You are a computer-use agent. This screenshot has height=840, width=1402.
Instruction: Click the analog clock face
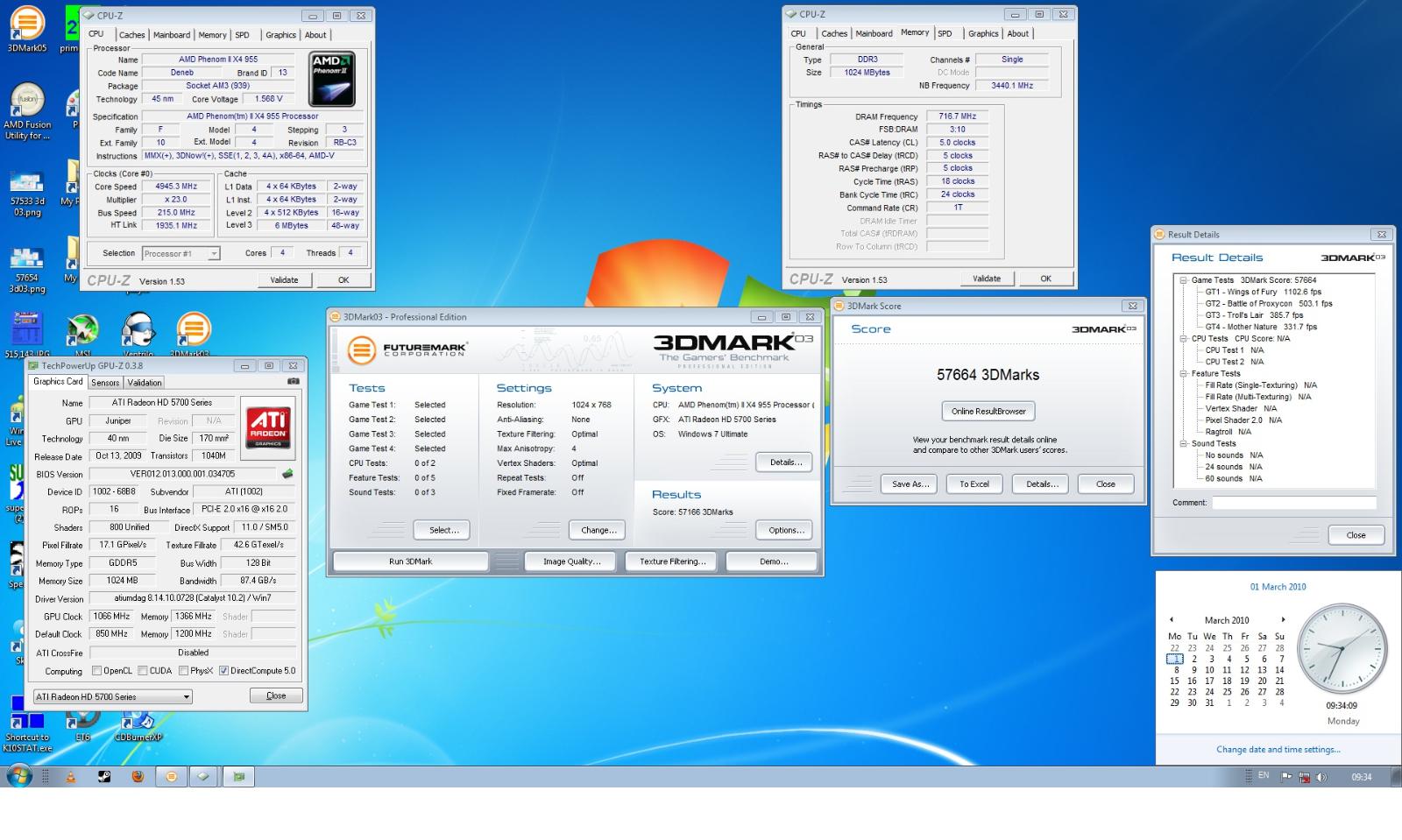[1342, 649]
